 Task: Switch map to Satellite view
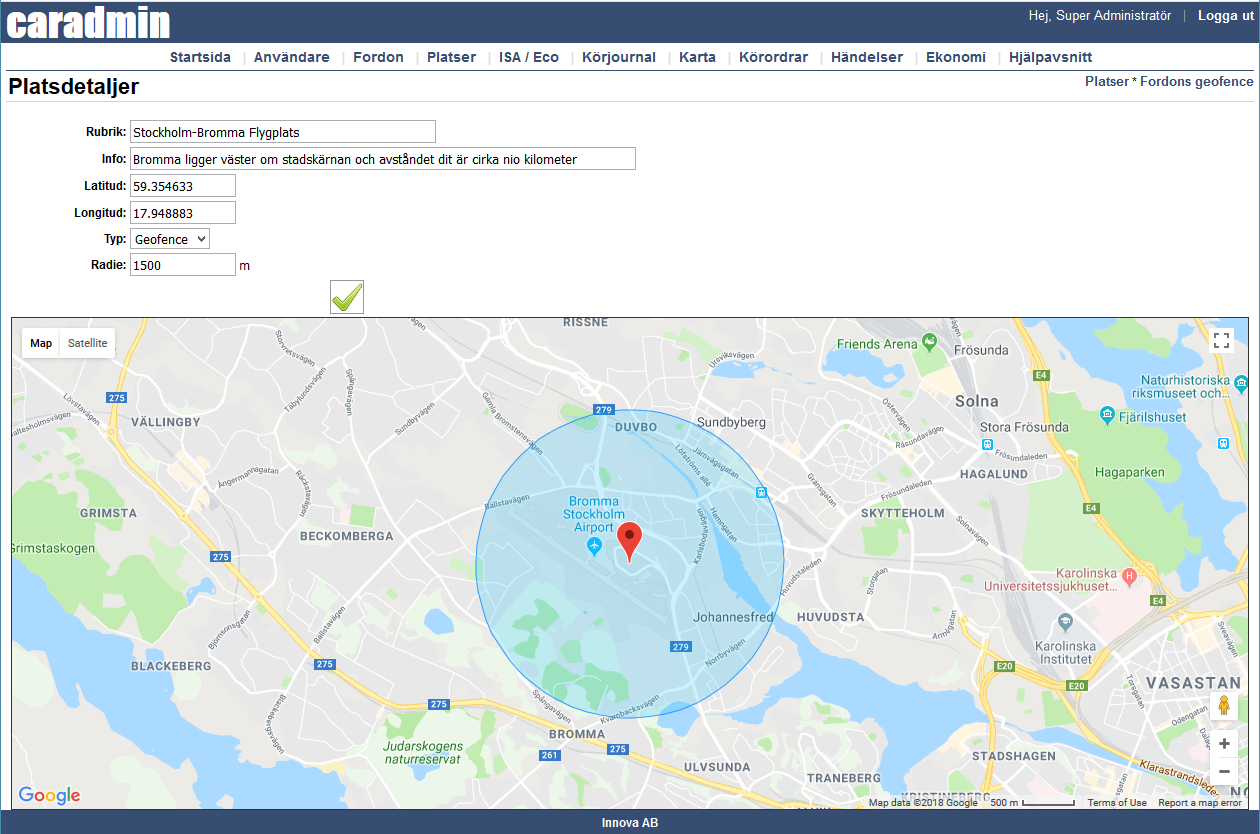pyautogui.click(x=87, y=343)
